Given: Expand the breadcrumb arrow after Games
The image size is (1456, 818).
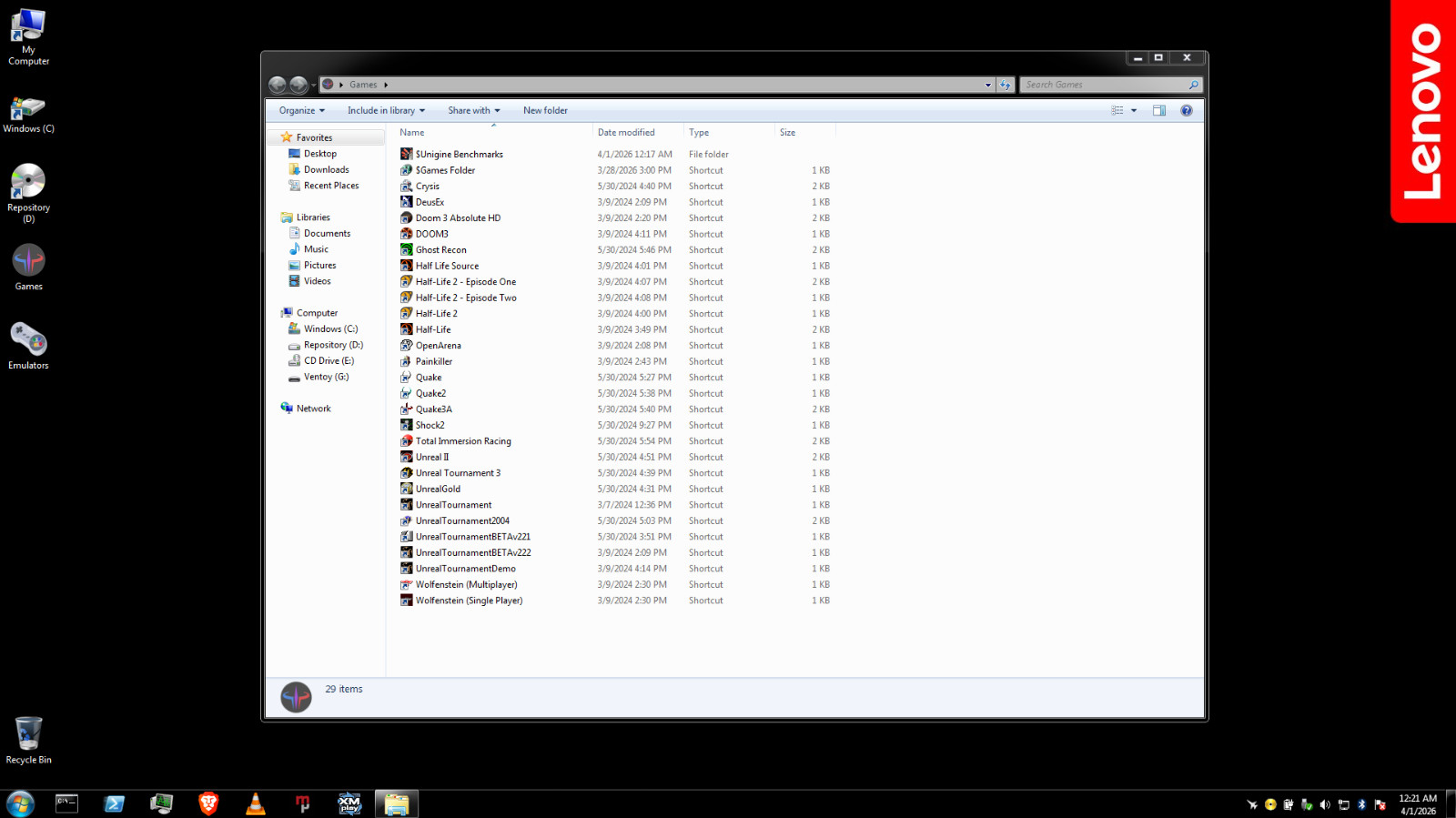Looking at the screenshot, I should point(386,85).
